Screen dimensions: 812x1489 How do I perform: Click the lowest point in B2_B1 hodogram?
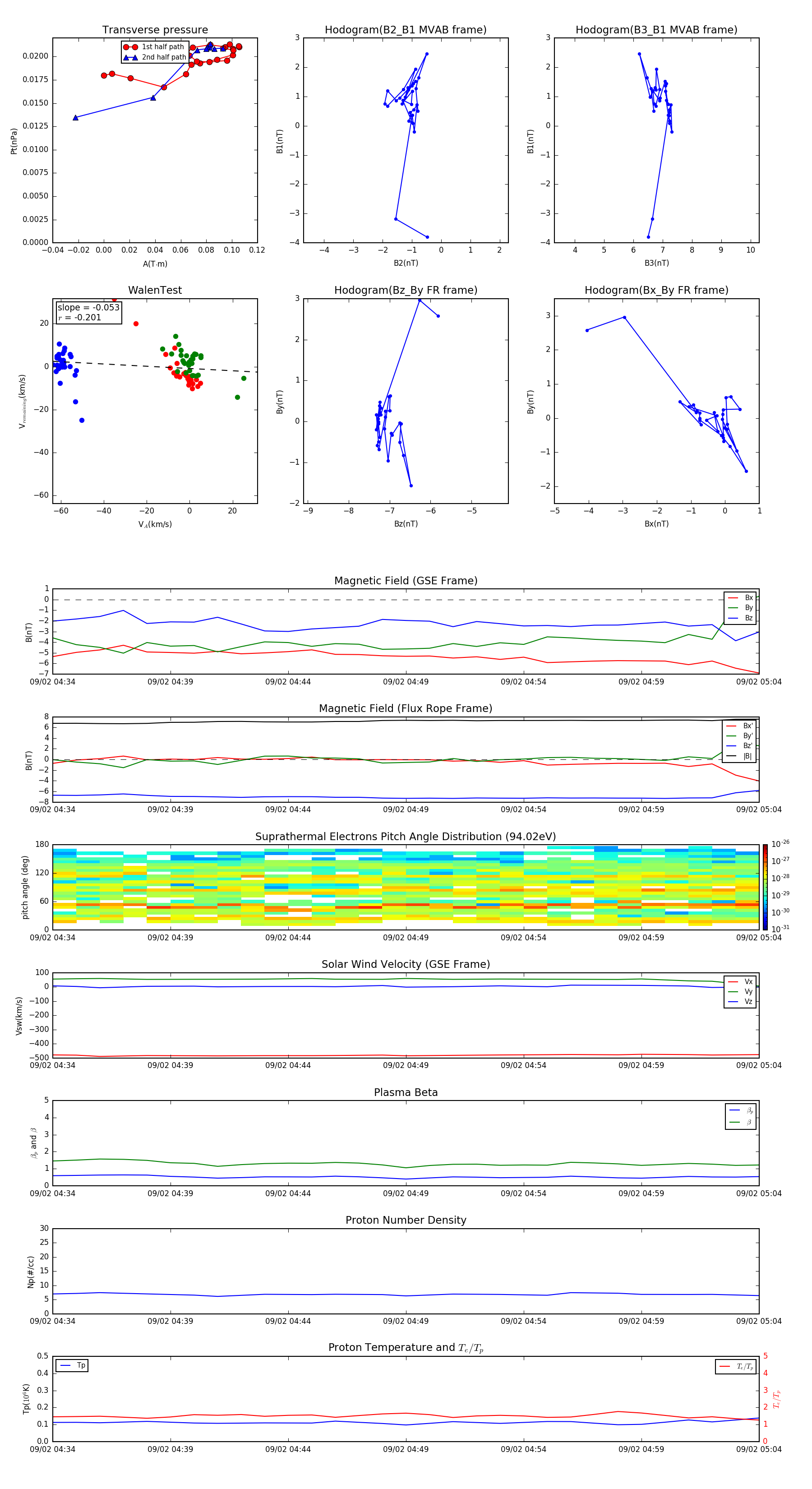427,237
